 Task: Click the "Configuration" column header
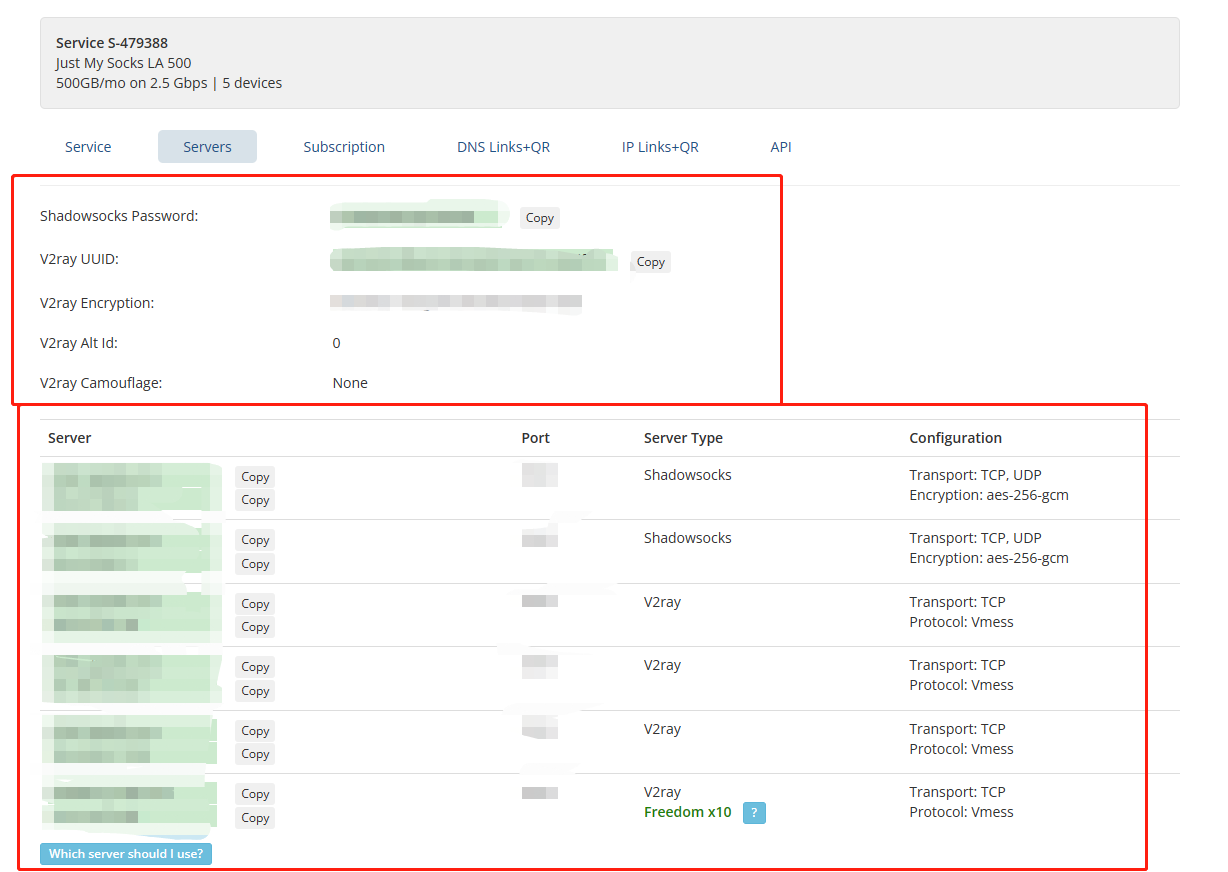[x=955, y=438]
